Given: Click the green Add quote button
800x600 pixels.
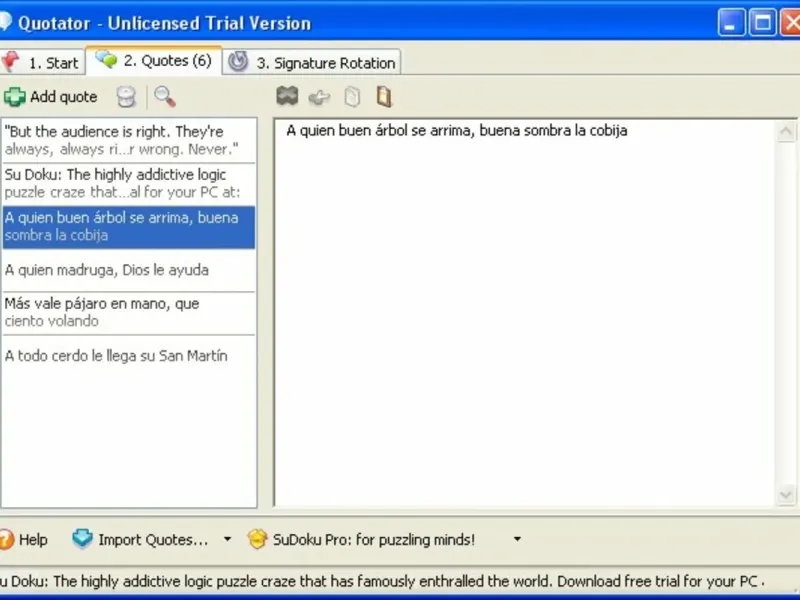Looking at the screenshot, I should 51,96.
